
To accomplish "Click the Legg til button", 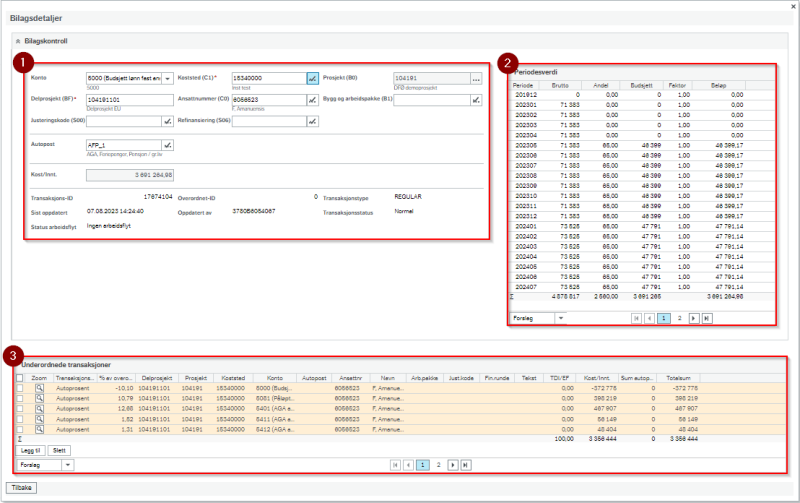I will [31, 450].
